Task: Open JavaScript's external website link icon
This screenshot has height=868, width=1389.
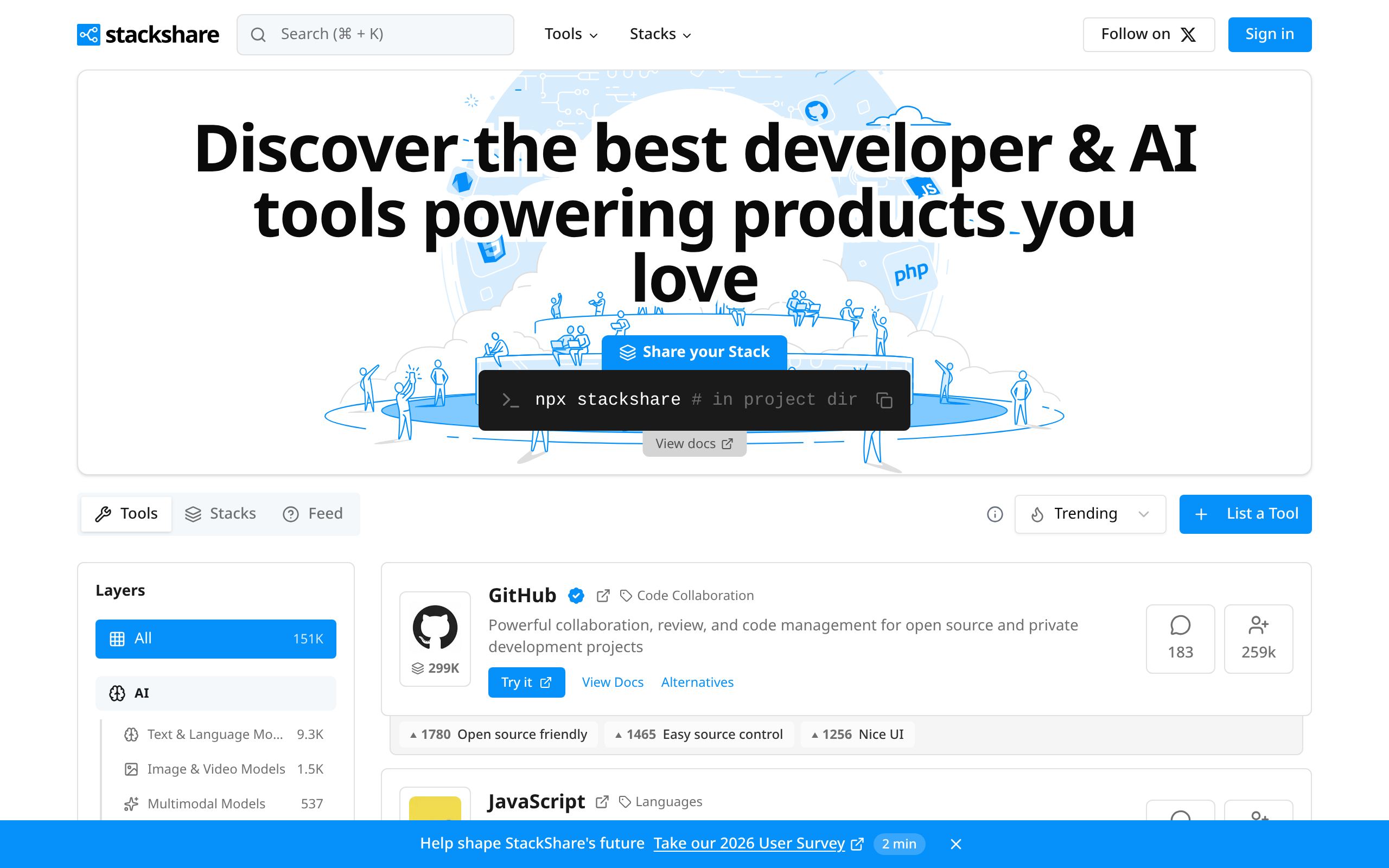Action: [602, 801]
